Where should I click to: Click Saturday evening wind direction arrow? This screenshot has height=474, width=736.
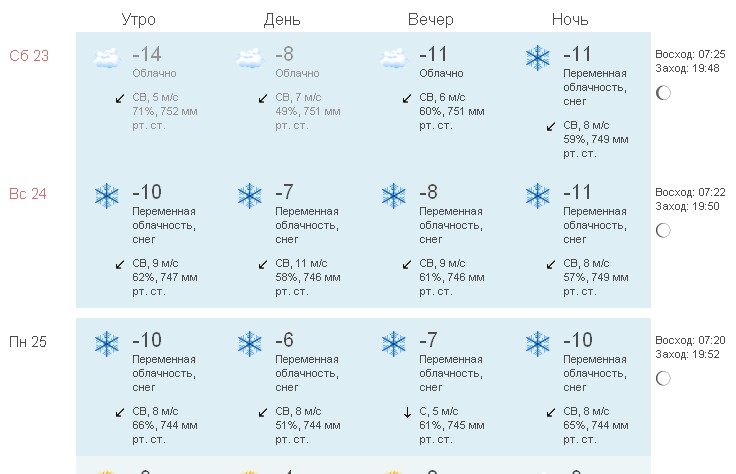(407, 98)
